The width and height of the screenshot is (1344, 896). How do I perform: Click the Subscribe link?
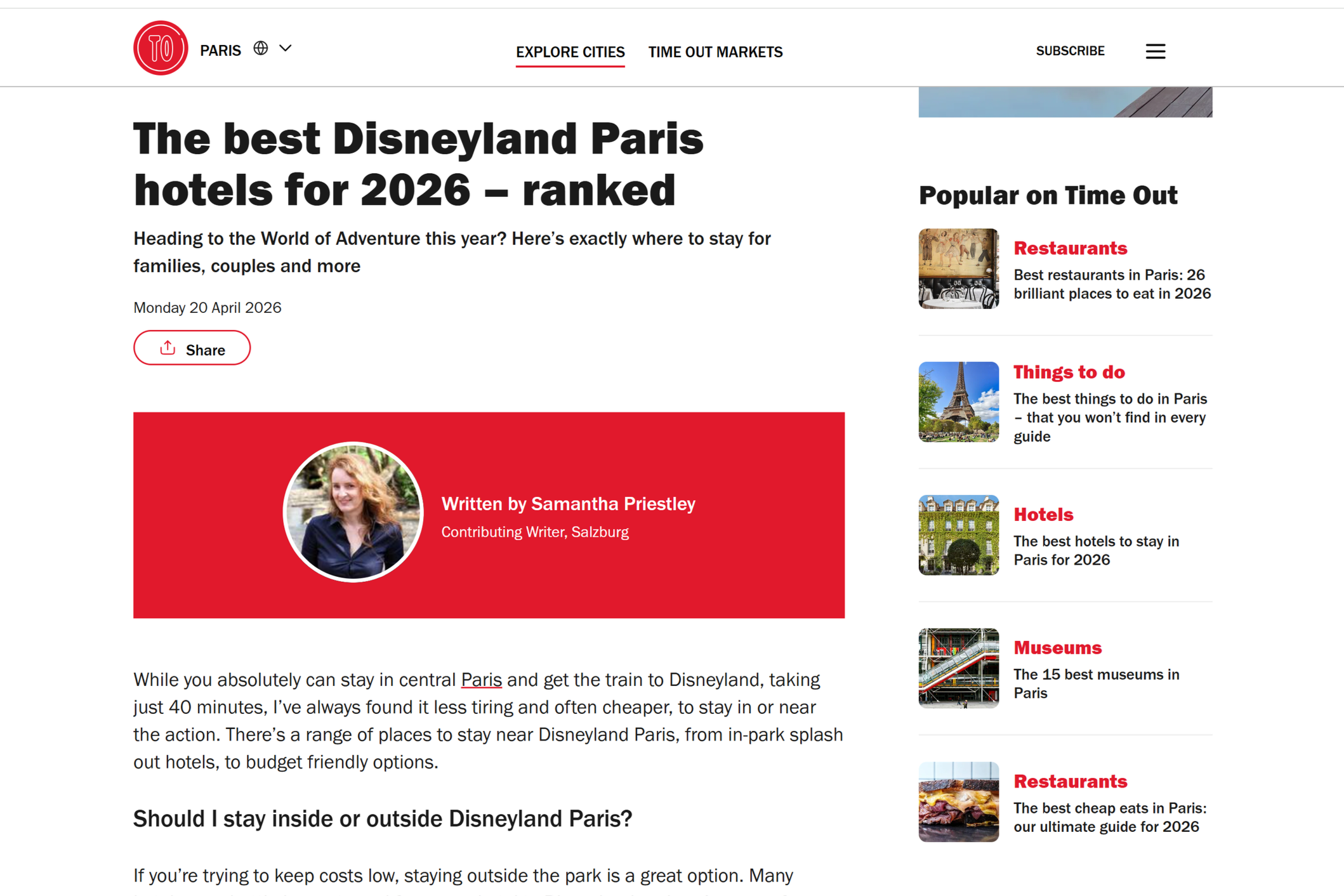coord(1070,51)
